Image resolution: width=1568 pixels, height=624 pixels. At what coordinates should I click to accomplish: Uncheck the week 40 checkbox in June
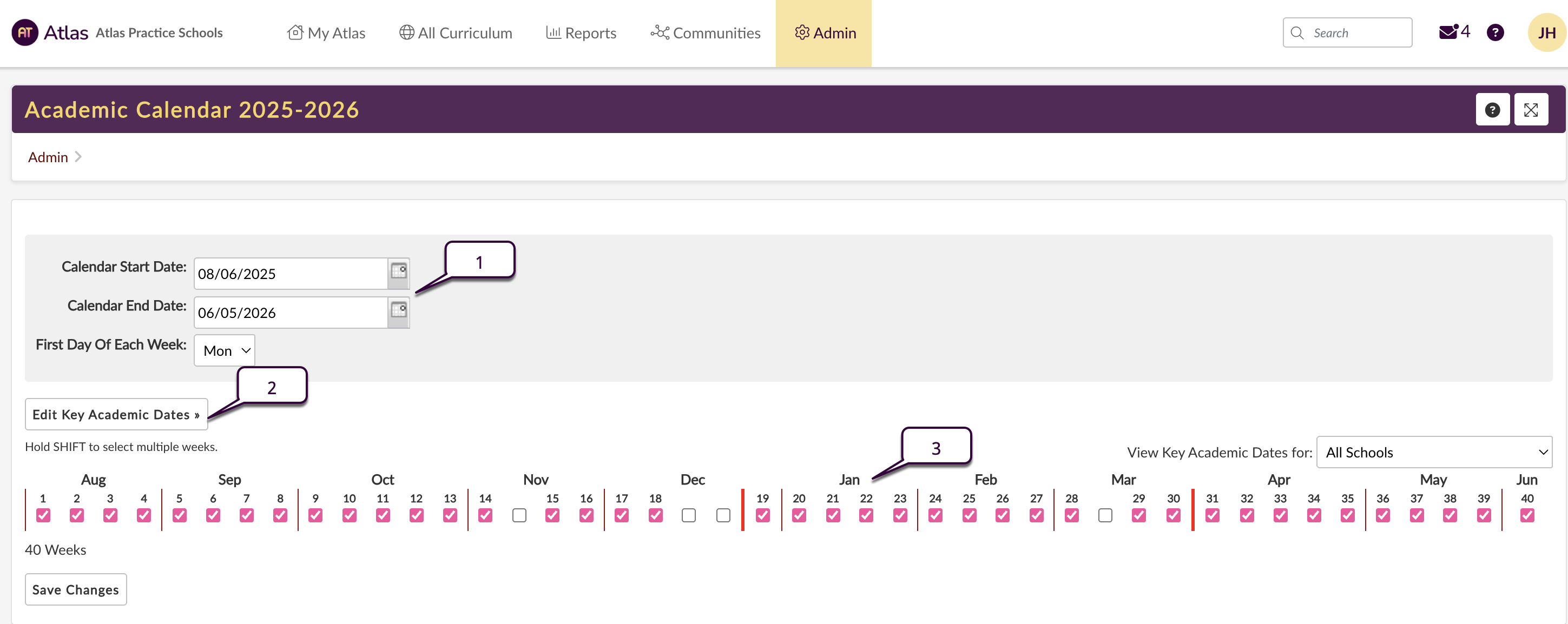(1527, 515)
